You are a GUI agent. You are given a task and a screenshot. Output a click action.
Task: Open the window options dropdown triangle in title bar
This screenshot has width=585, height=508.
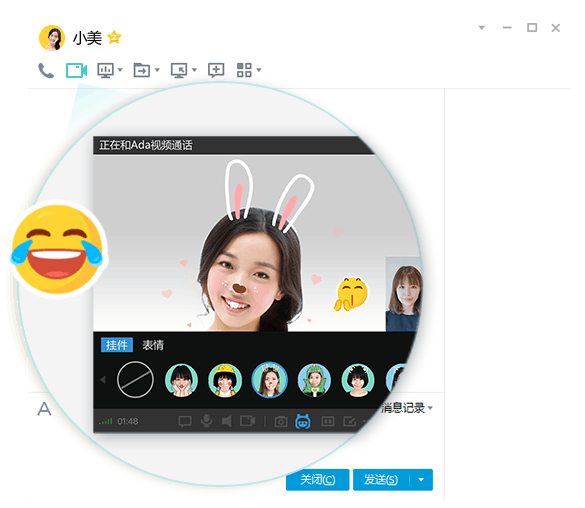tap(482, 28)
